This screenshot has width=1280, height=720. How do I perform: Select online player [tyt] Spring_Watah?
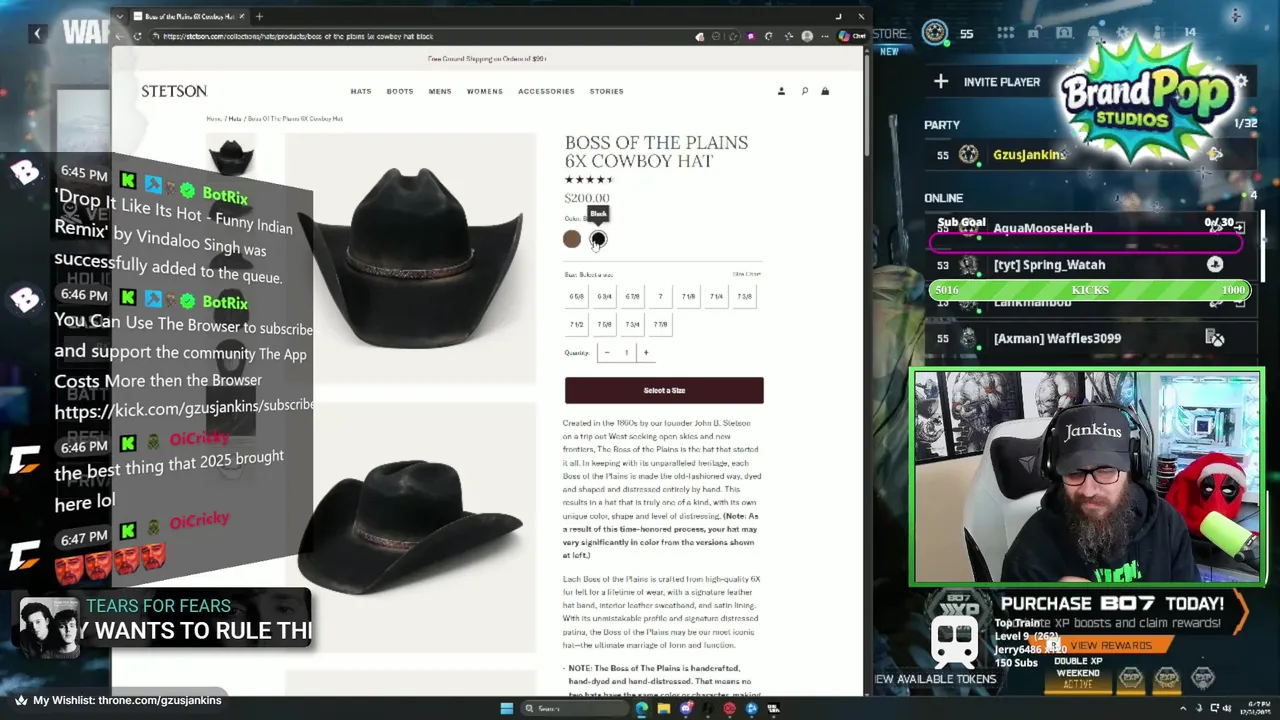[x=1049, y=265]
